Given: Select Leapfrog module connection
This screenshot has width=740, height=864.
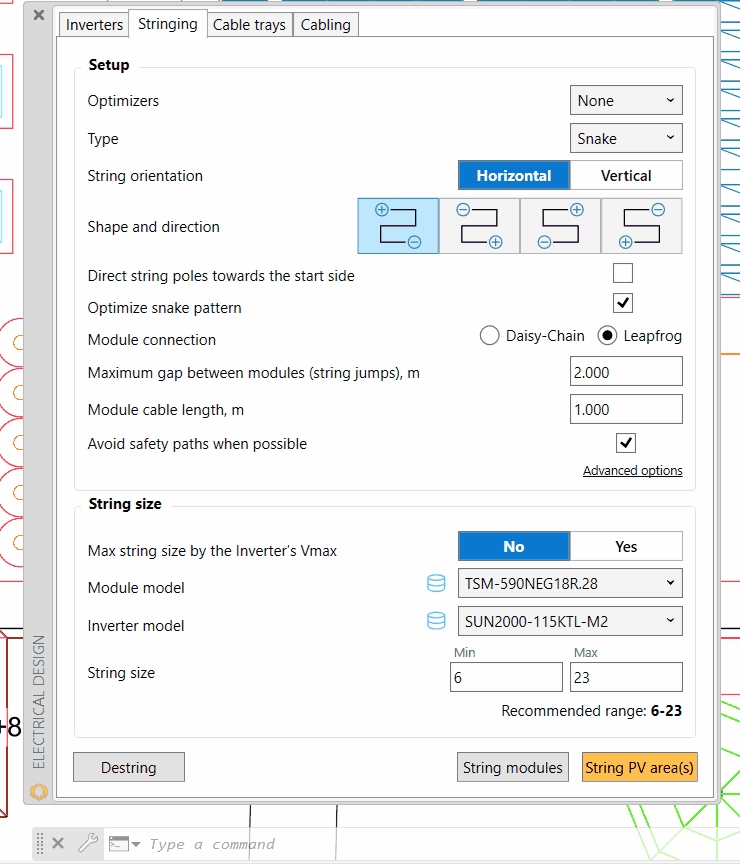Looking at the screenshot, I should pyautogui.click(x=640, y=336).
